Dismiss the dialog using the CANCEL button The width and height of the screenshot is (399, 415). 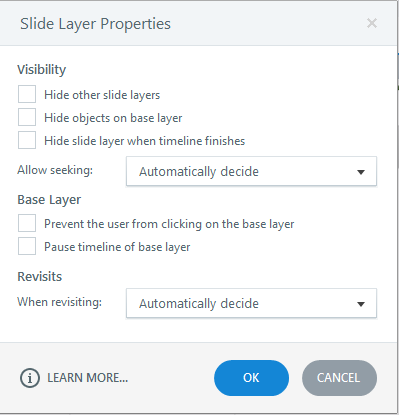[339, 378]
